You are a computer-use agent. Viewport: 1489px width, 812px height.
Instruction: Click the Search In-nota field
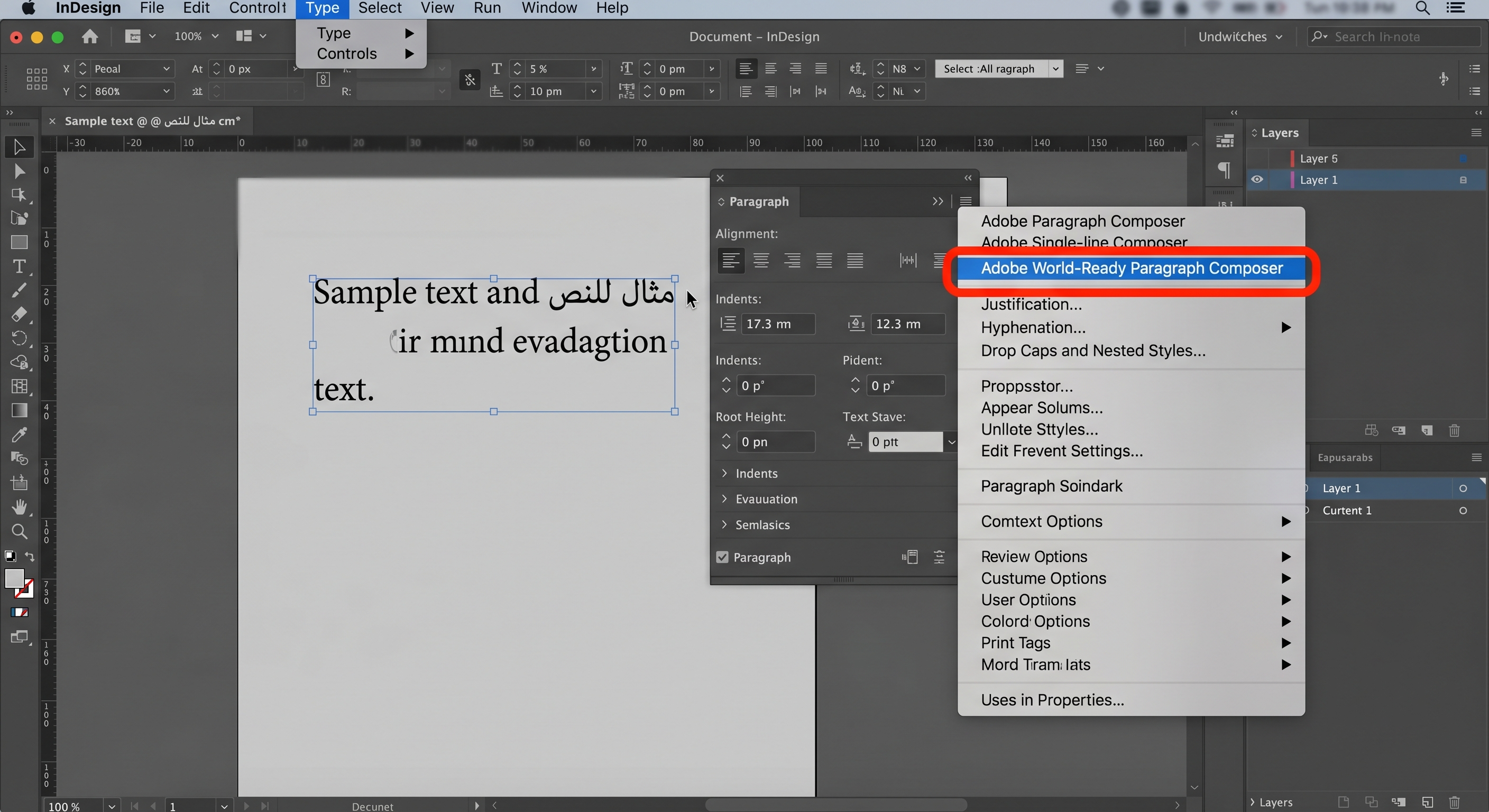coord(1394,37)
